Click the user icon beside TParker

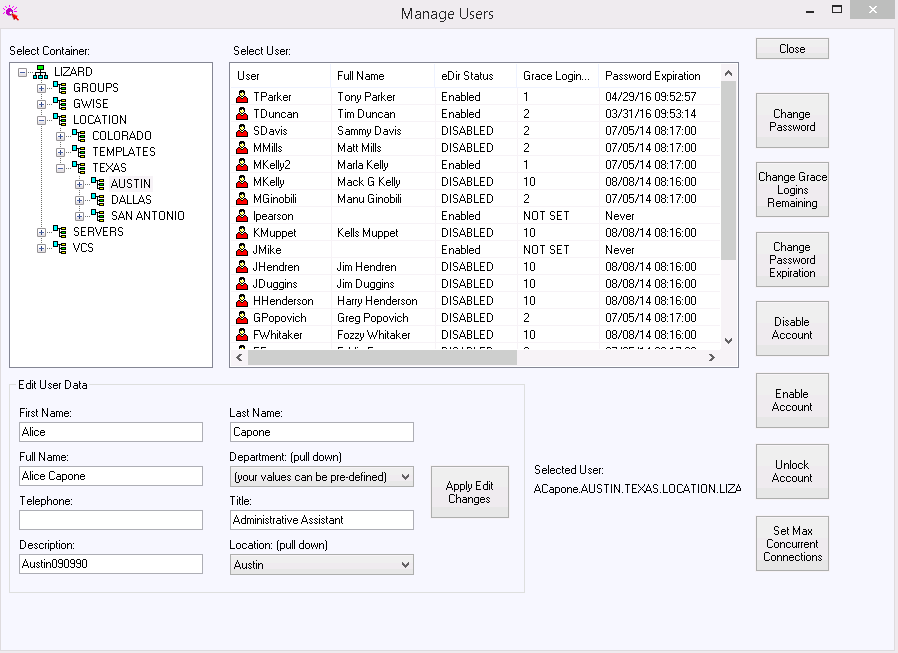(244, 96)
